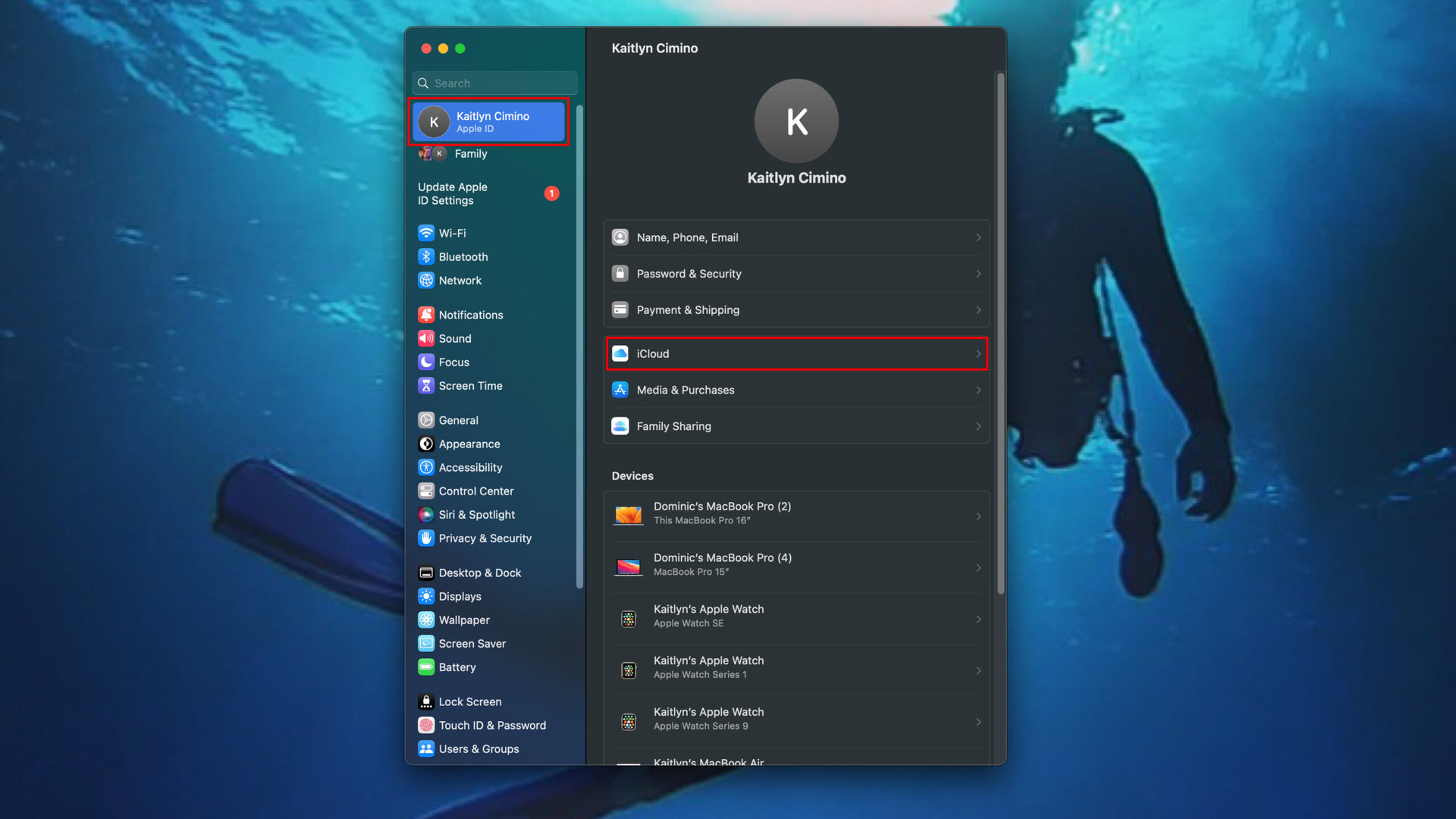Select the Wallpaper icon in sidebar
The width and height of the screenshot is (1456, 819).
tap(426, 620)
